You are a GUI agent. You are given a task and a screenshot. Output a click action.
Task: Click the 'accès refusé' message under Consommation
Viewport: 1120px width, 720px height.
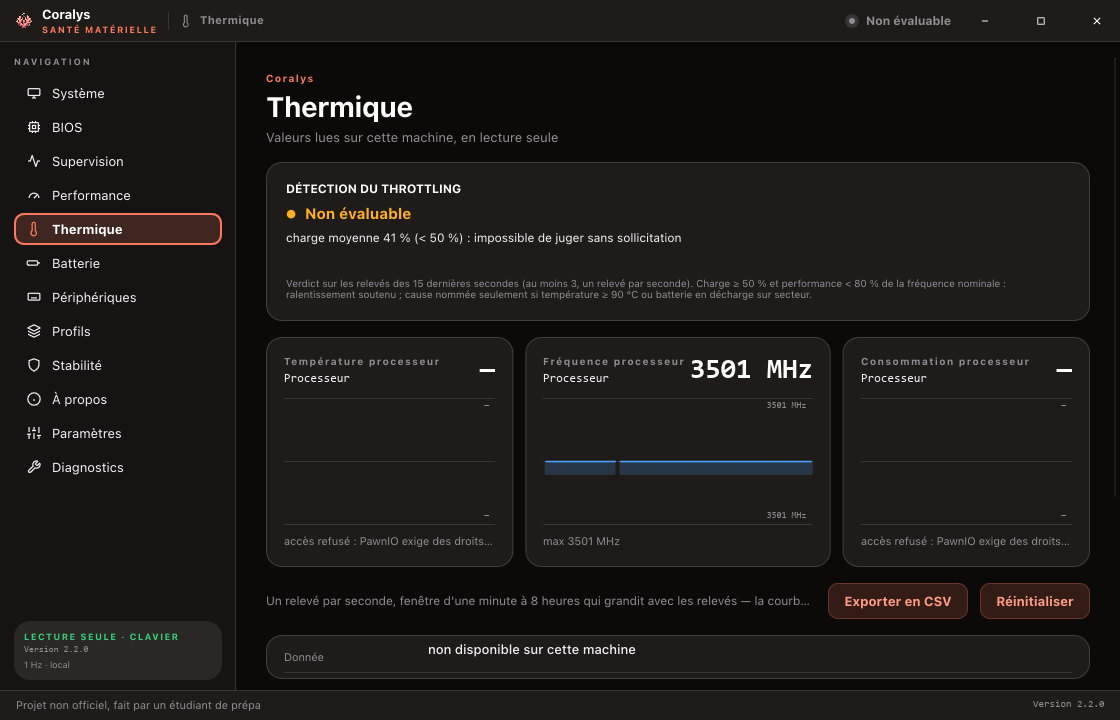point(965,541)
